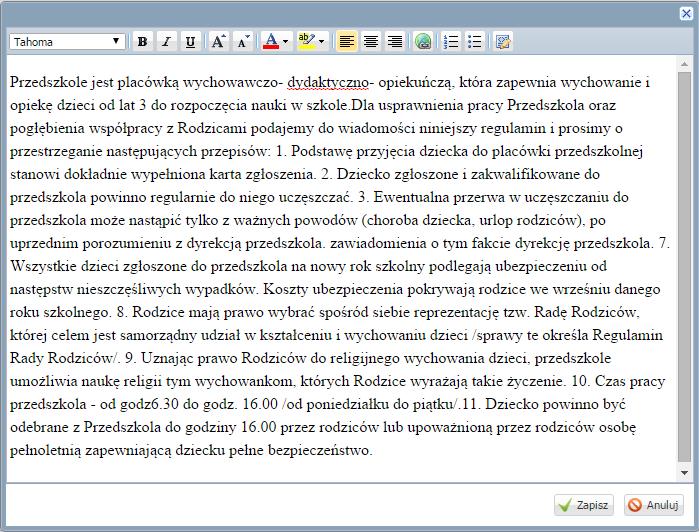Viewport: 699px width, 532px height.
Task: Insert a hyperlink with globe icon
Action: point(423,42)
